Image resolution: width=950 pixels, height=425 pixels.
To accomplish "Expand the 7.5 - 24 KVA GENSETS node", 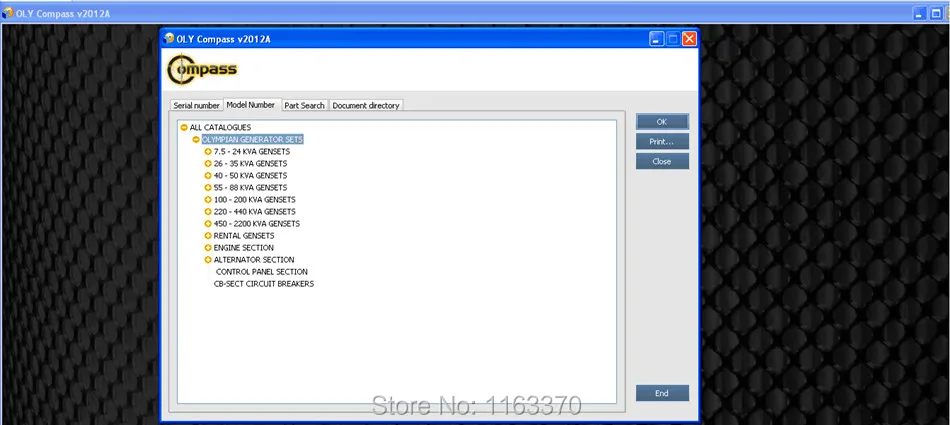I will (x=208, y=152).
